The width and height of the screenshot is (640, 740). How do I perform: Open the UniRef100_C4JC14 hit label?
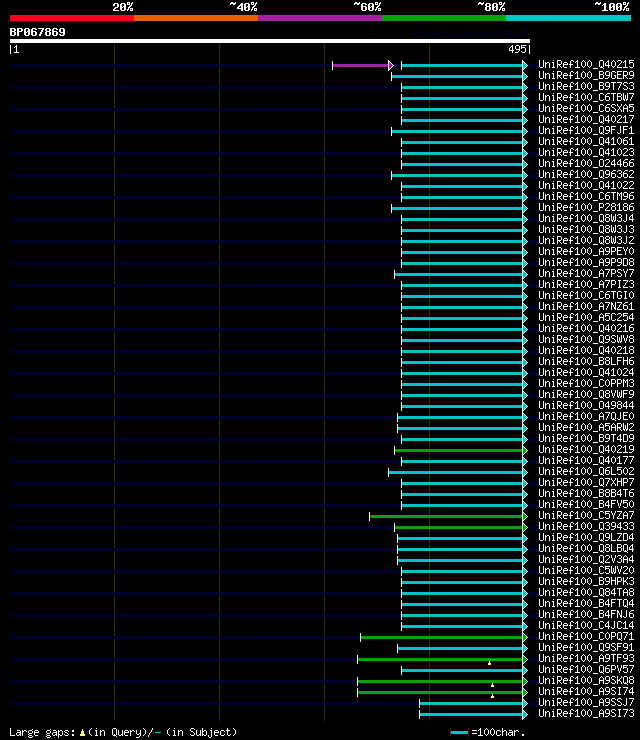(586, 625)
